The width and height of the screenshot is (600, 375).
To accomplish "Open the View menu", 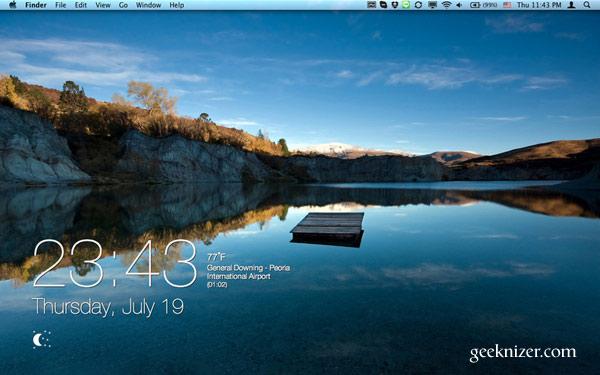I will [103, 5].
